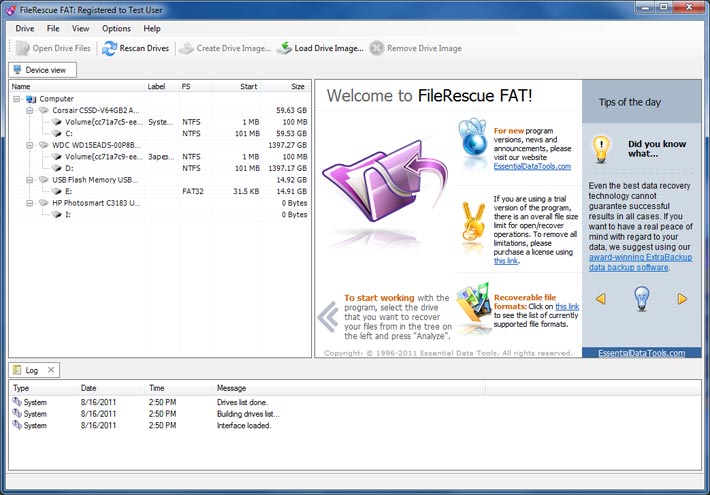
Task: Open the EssentialDataTools.com link in welcome panel
Action: [x=532, y=167]
